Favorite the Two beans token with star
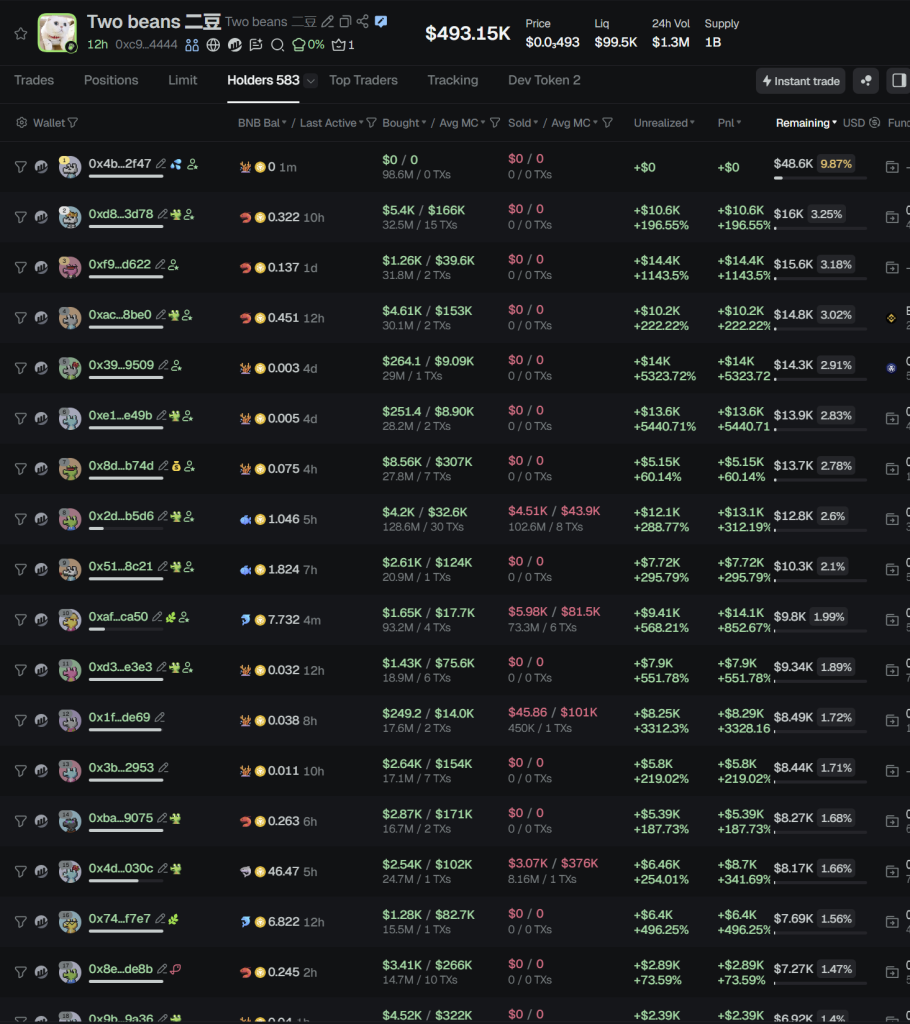 point(20,33)
